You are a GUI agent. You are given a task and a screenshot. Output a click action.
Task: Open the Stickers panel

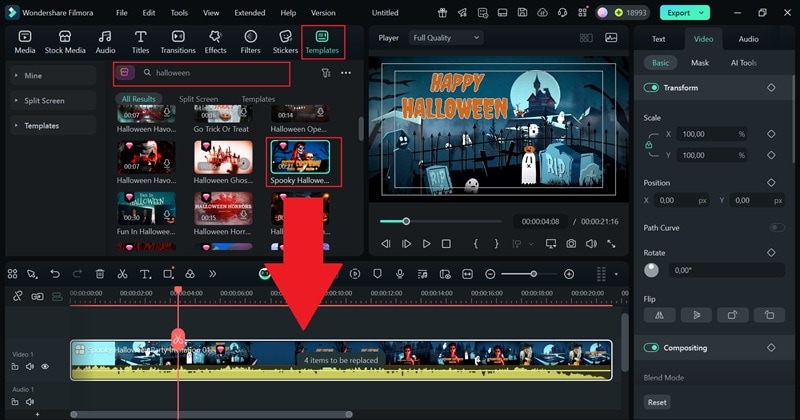[x=285, y=42]
